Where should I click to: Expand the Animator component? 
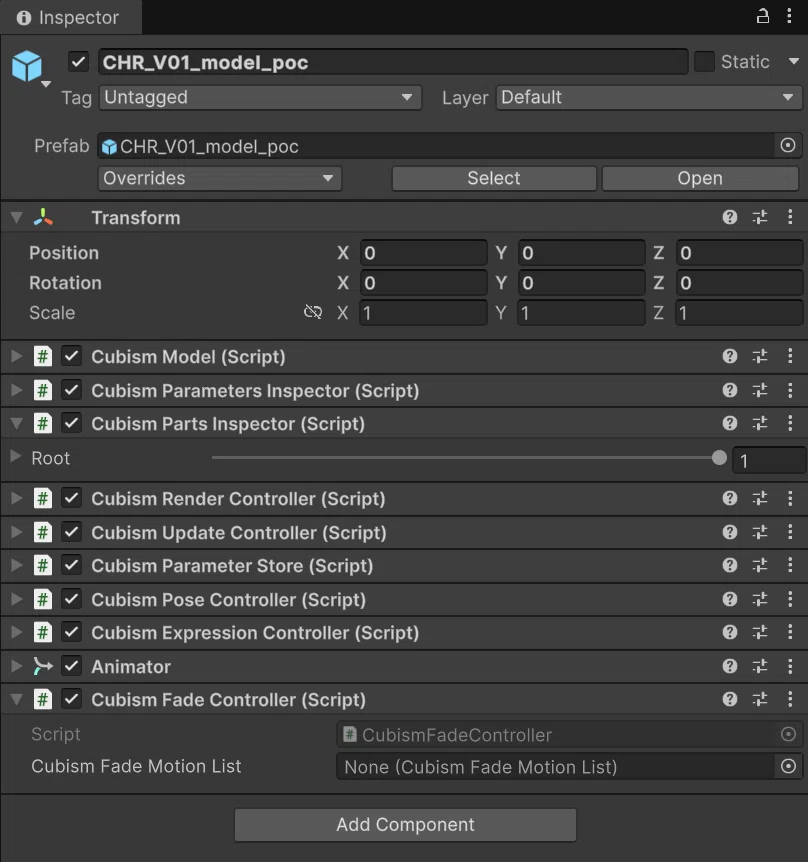16,666
